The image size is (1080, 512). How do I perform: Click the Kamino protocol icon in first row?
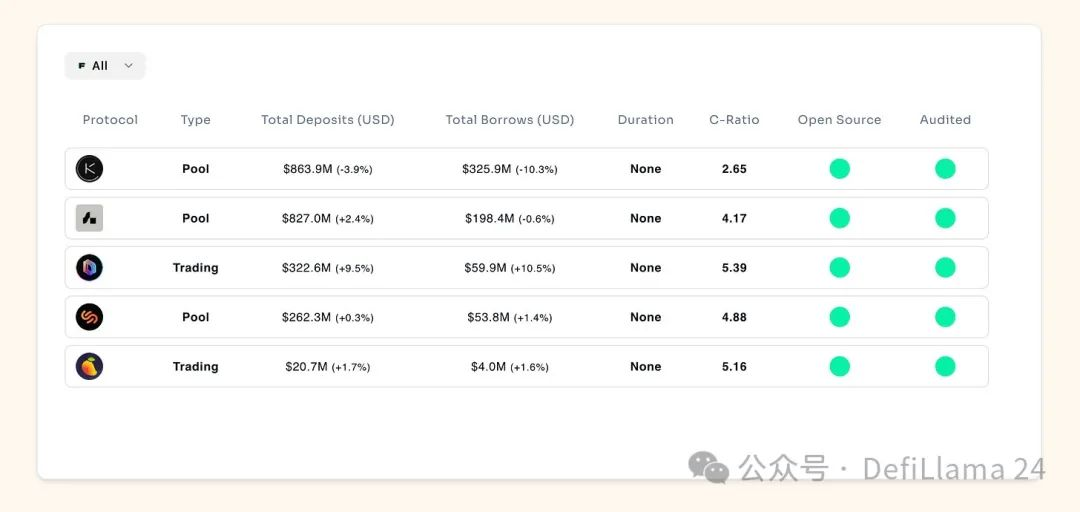(90, 169)
